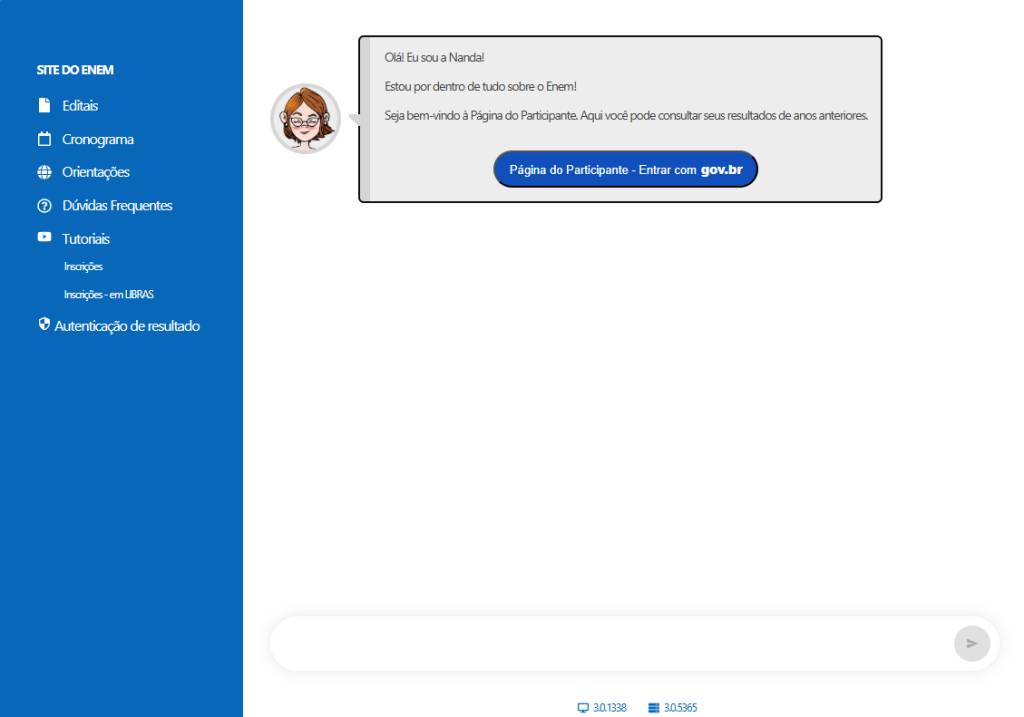Click the Orientações globe icon
Screen dimensions: 1024x717
click(x=44, y=172)
